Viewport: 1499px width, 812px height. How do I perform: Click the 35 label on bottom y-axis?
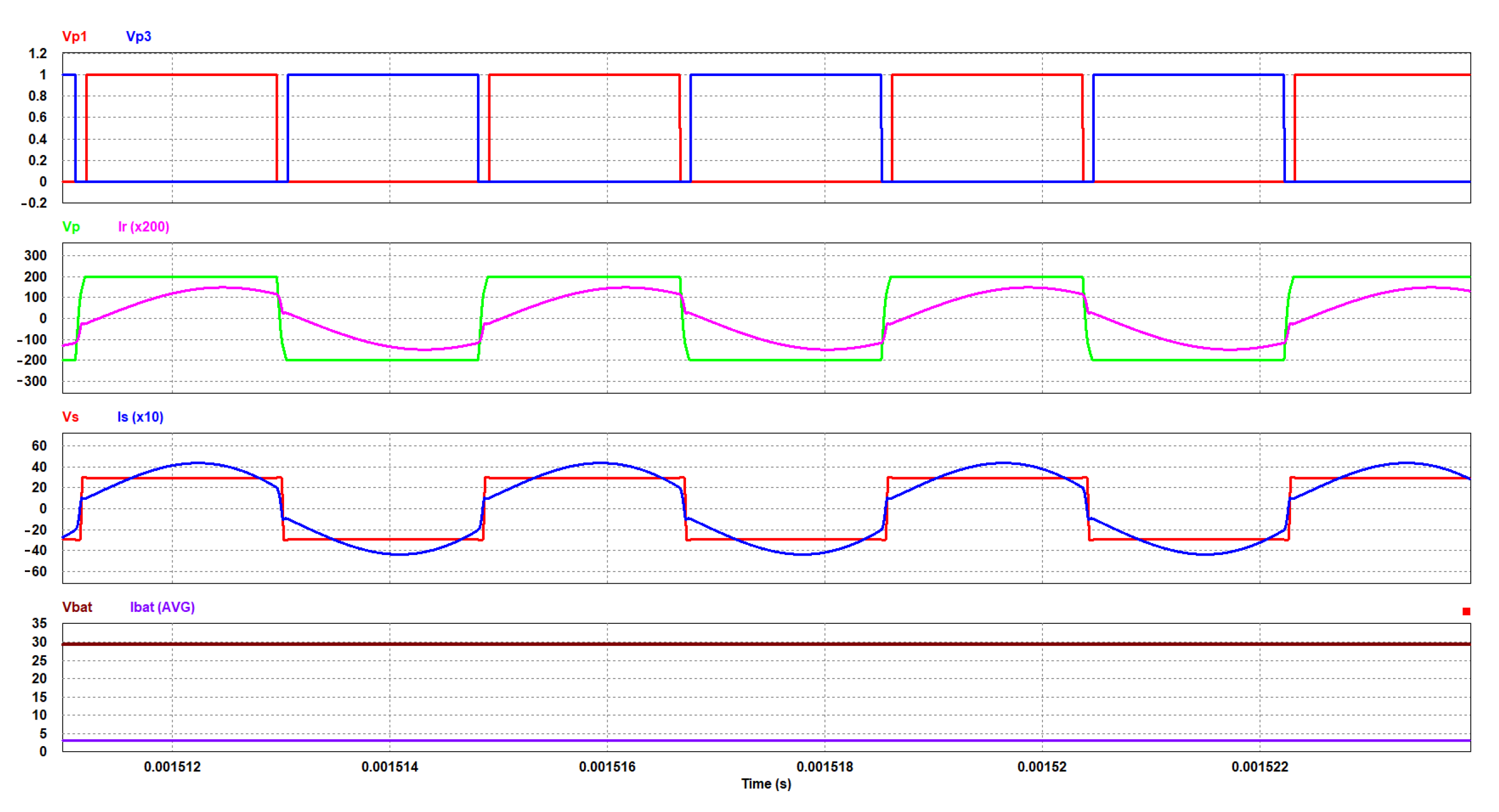(39, 624)
